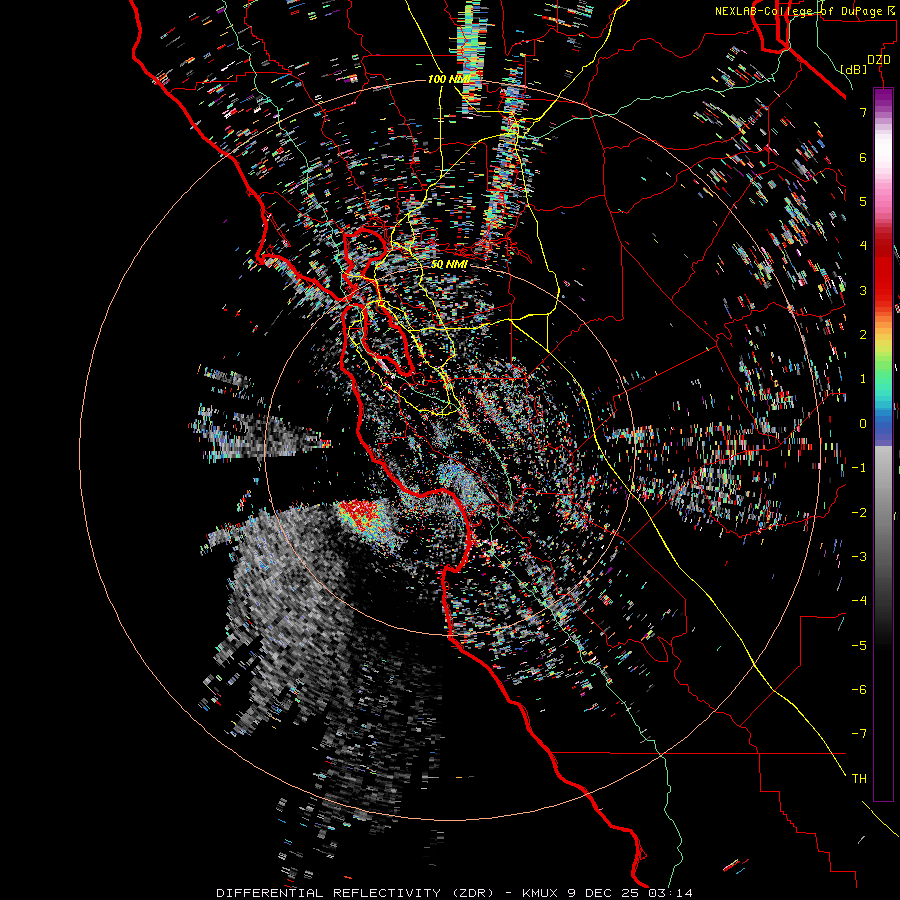Click the 7 dB scale tick label
This screenshot has width=900, height=900.
tap(863, 112)
